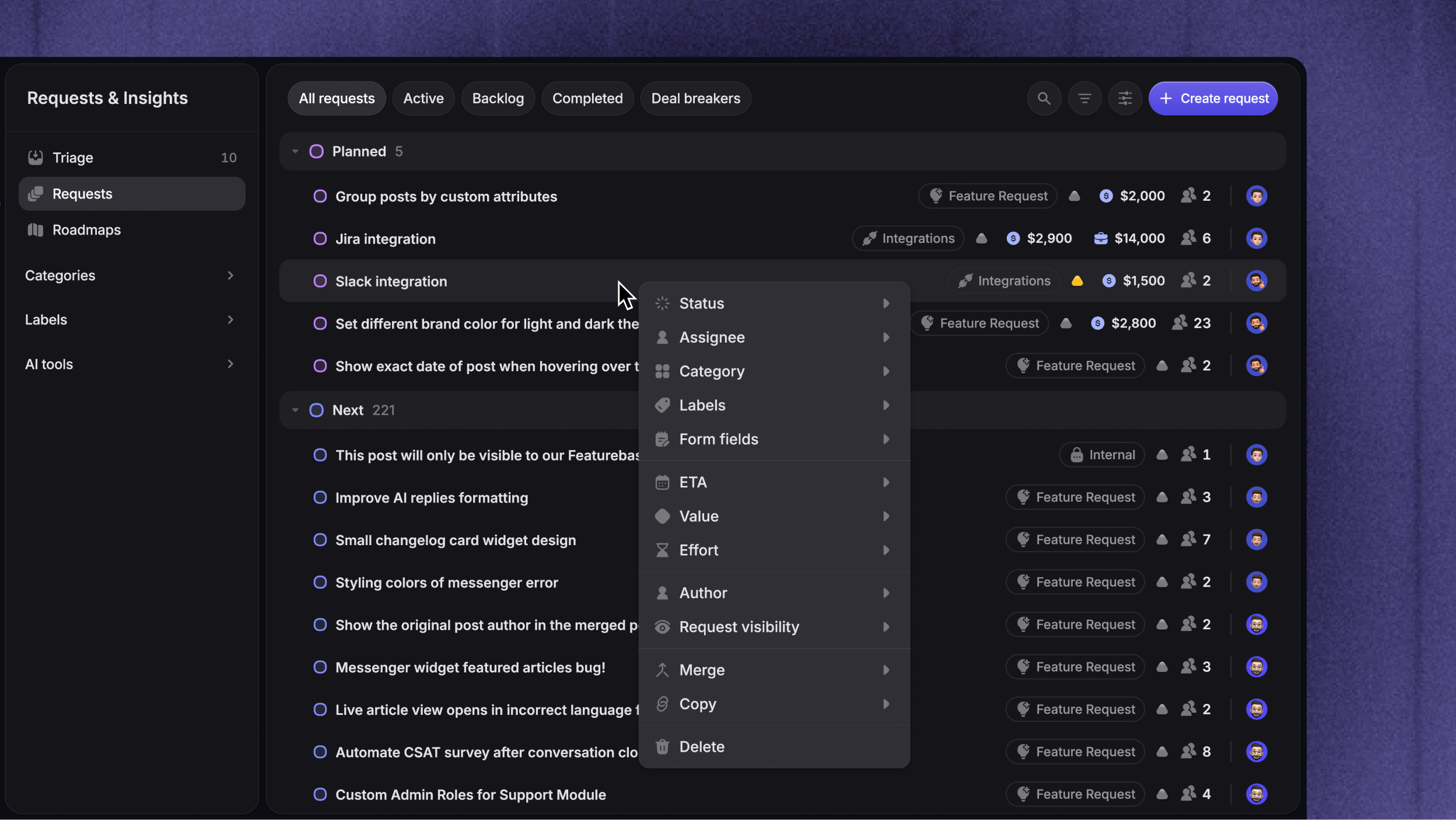Click the Roadmaps map icon
Viewport: 1456px width, 820px height.
[36, 230]
